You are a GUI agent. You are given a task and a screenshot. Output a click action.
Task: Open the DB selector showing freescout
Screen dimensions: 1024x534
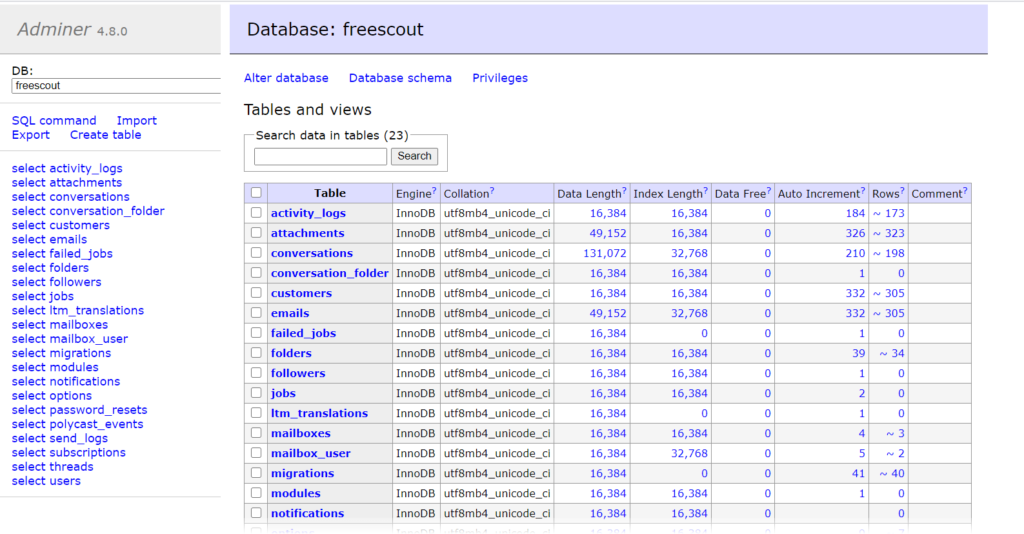coord(116,86)
